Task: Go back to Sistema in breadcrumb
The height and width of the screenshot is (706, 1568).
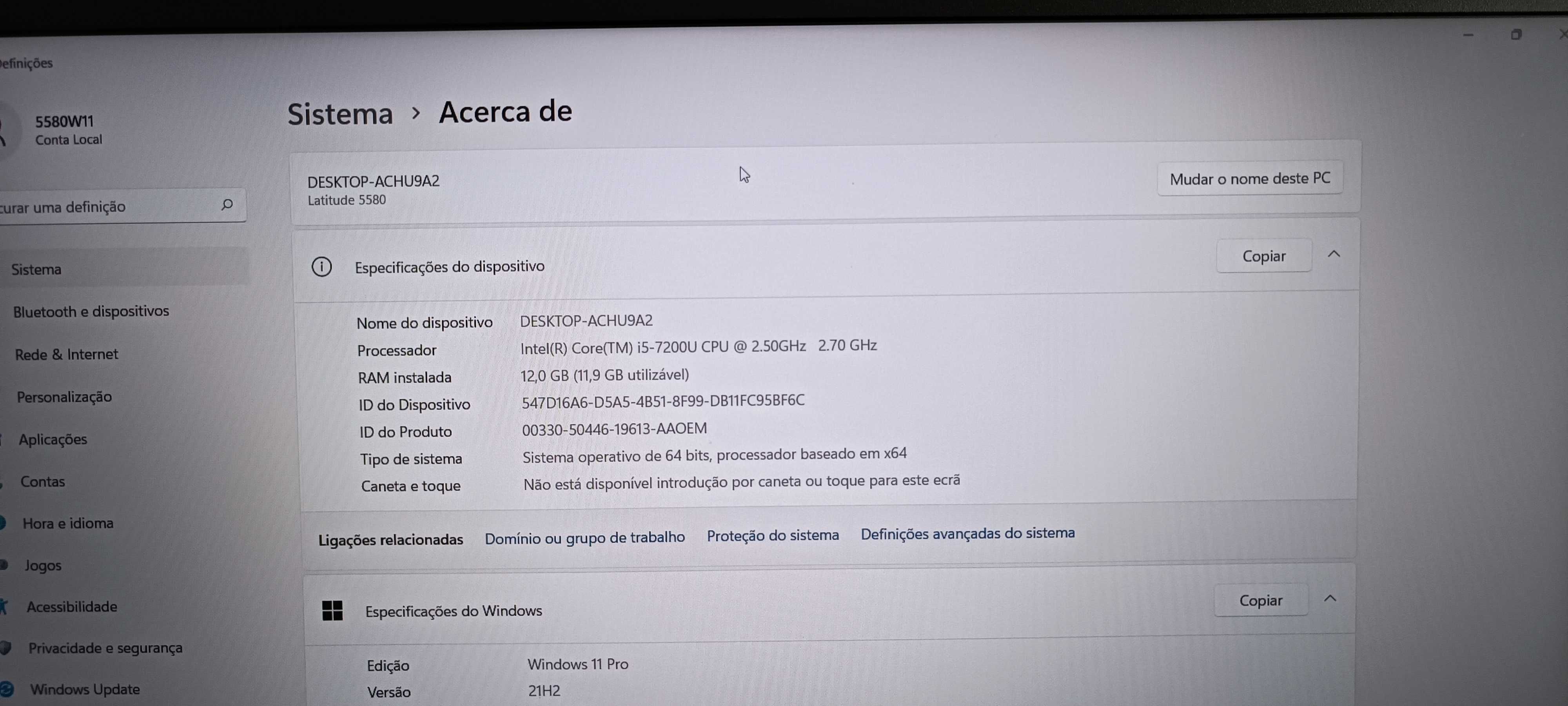Action: pos(340,115)
